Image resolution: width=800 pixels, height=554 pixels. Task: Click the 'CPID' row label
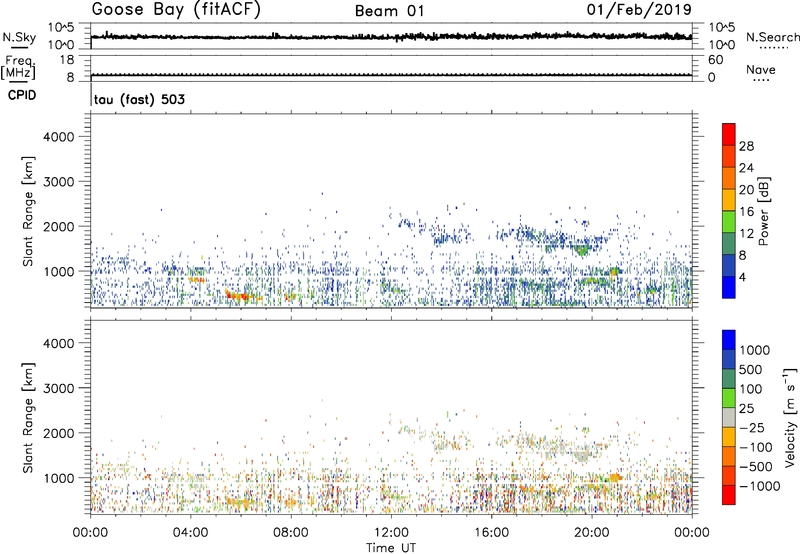[x=22, y=95]
